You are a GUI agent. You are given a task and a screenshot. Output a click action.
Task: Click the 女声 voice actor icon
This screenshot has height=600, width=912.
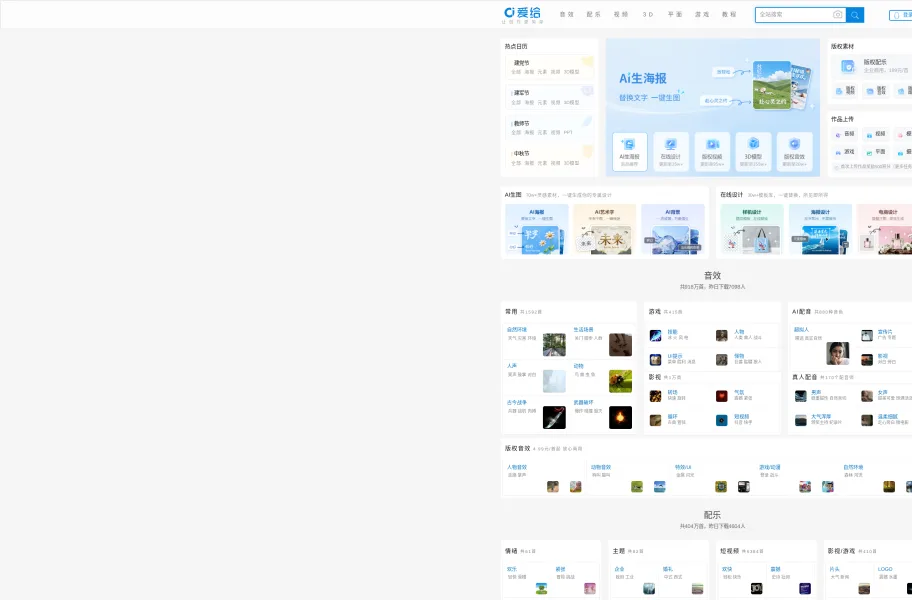[x=867, y=396]
